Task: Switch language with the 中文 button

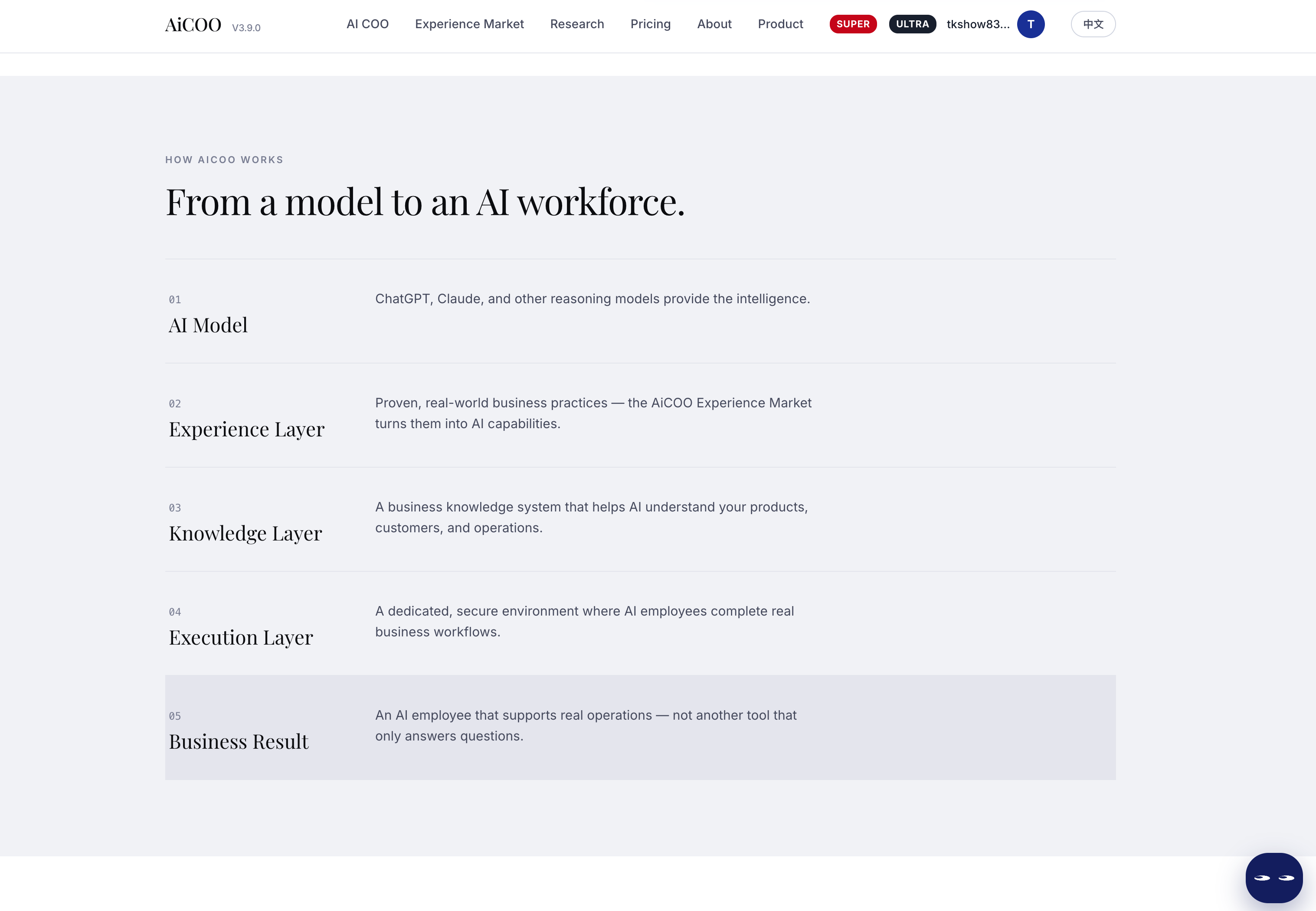Action: click(1093, 24)
